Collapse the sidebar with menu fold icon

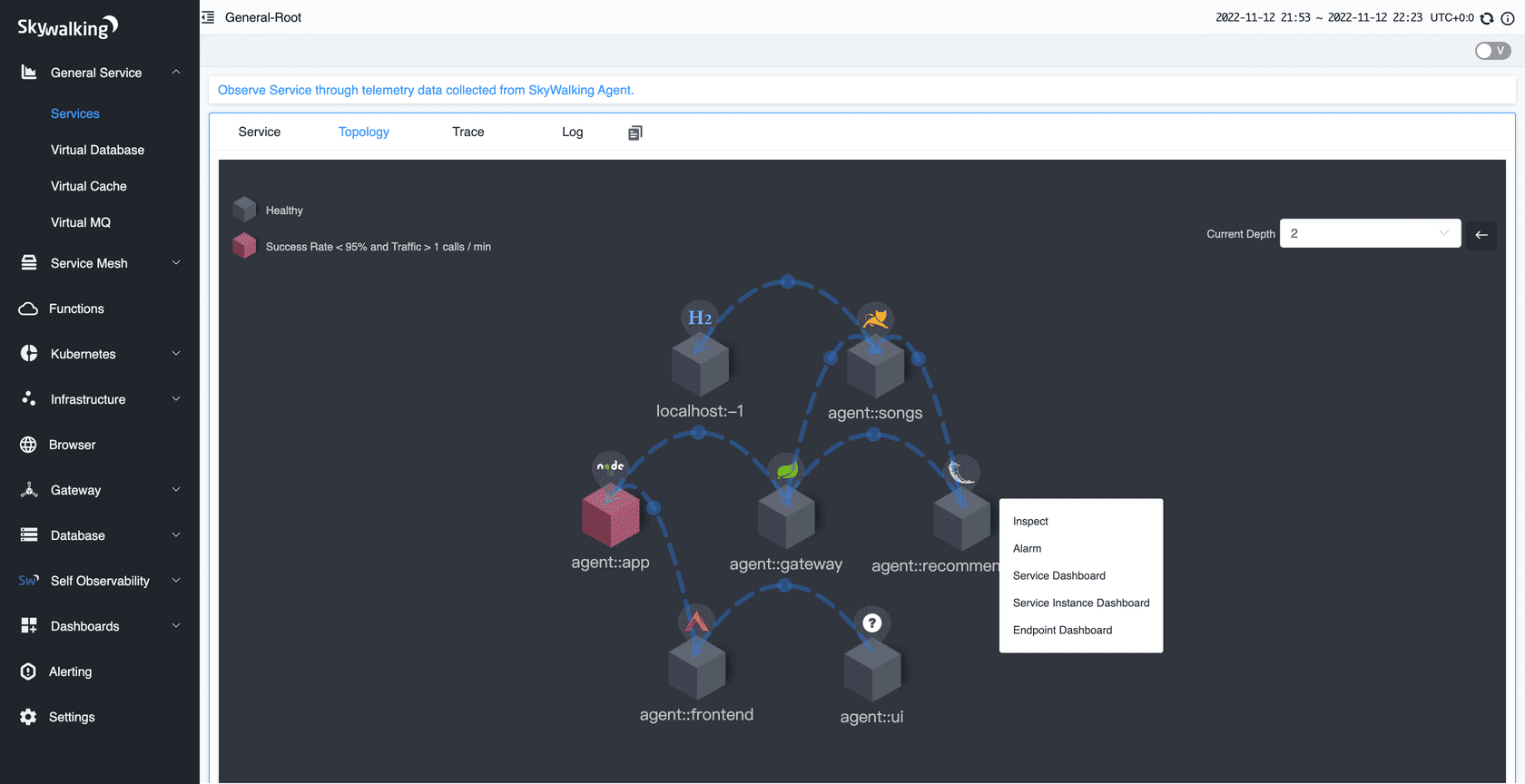pyautogui.click(x=208, y=17)
